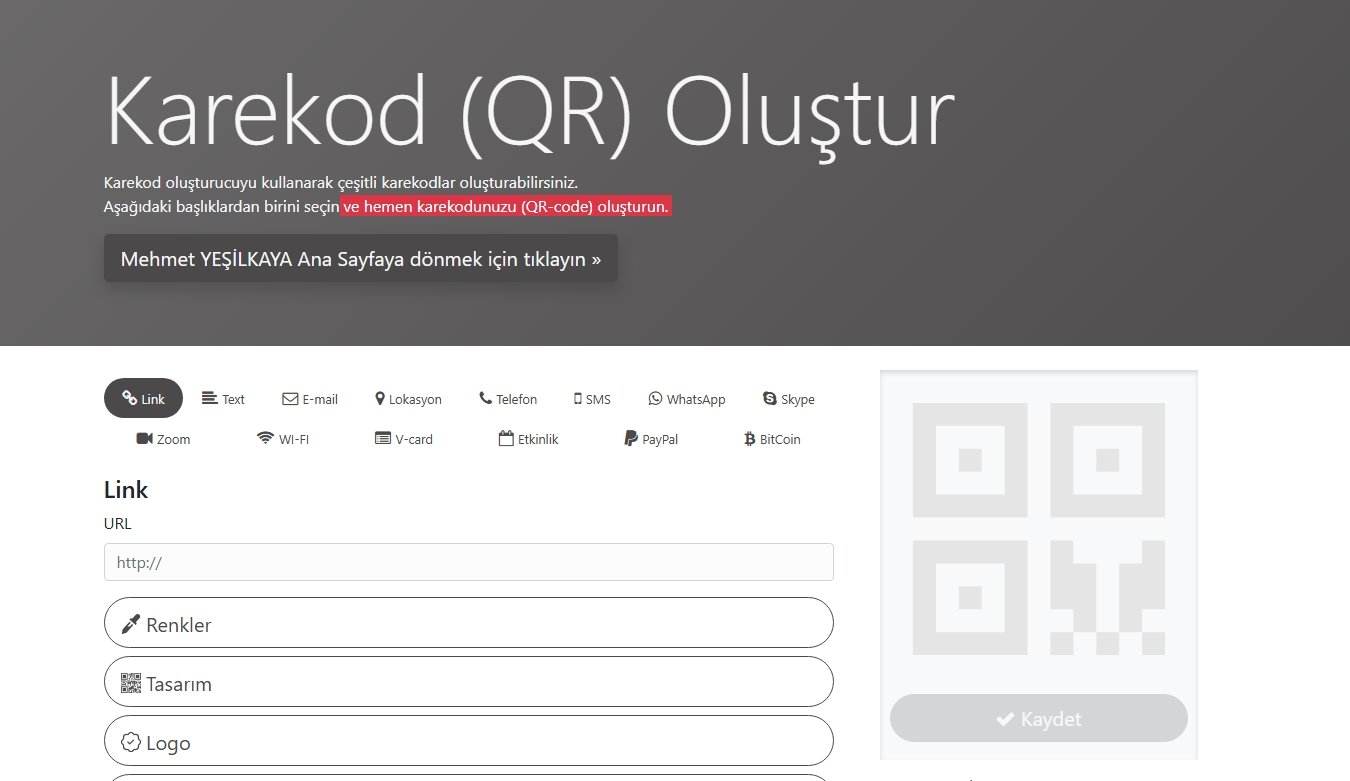1350x781 pixels.
Task: Click the SMS mobile phone icon
Action: coord(577,398)
